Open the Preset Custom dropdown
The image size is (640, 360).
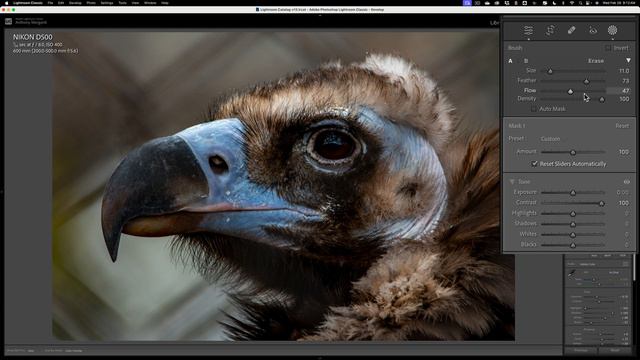(550, 139)
